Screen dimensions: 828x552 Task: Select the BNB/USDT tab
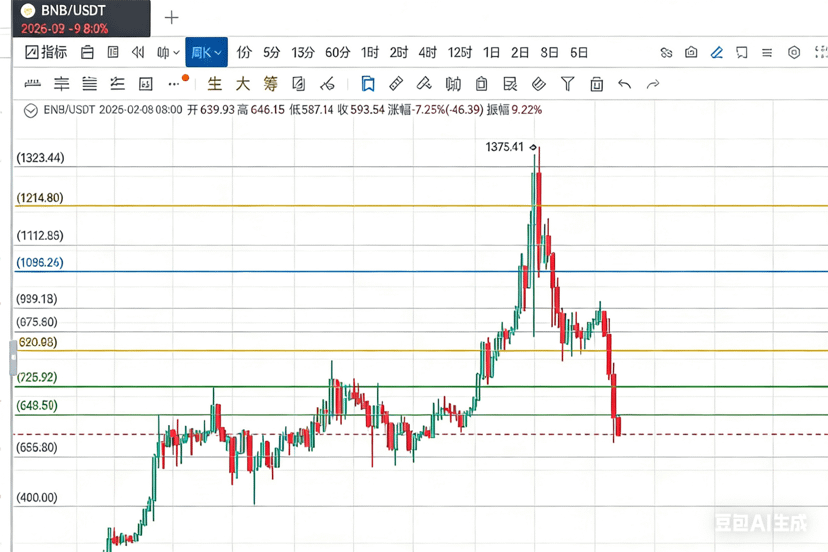tap(81, 18)
